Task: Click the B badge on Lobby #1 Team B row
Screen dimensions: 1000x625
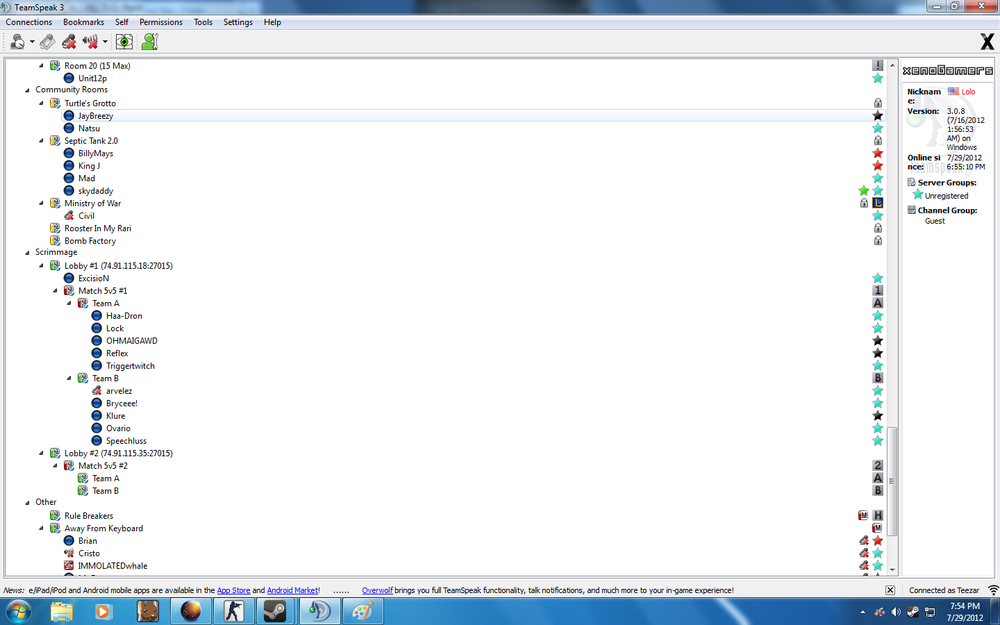Action: [878, 378]
